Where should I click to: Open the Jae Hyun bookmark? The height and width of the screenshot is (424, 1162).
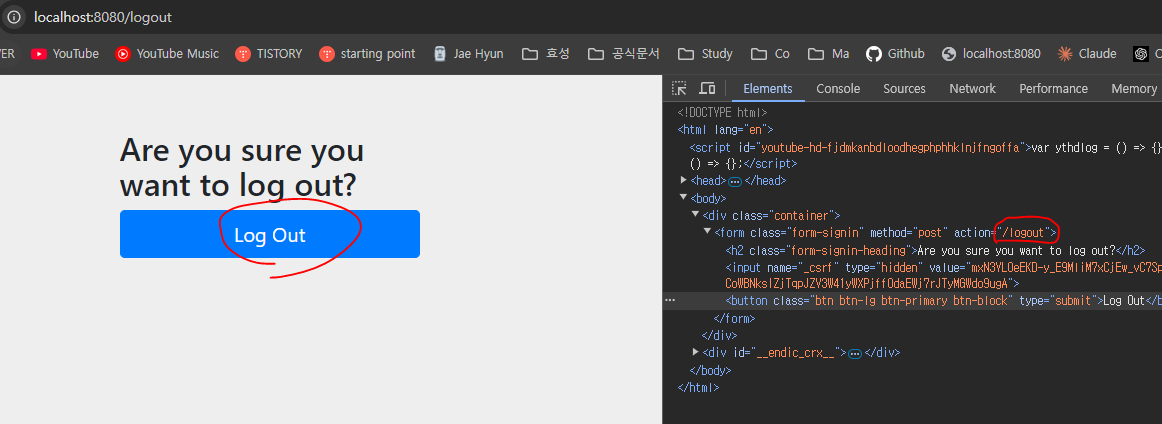[468, 53]
